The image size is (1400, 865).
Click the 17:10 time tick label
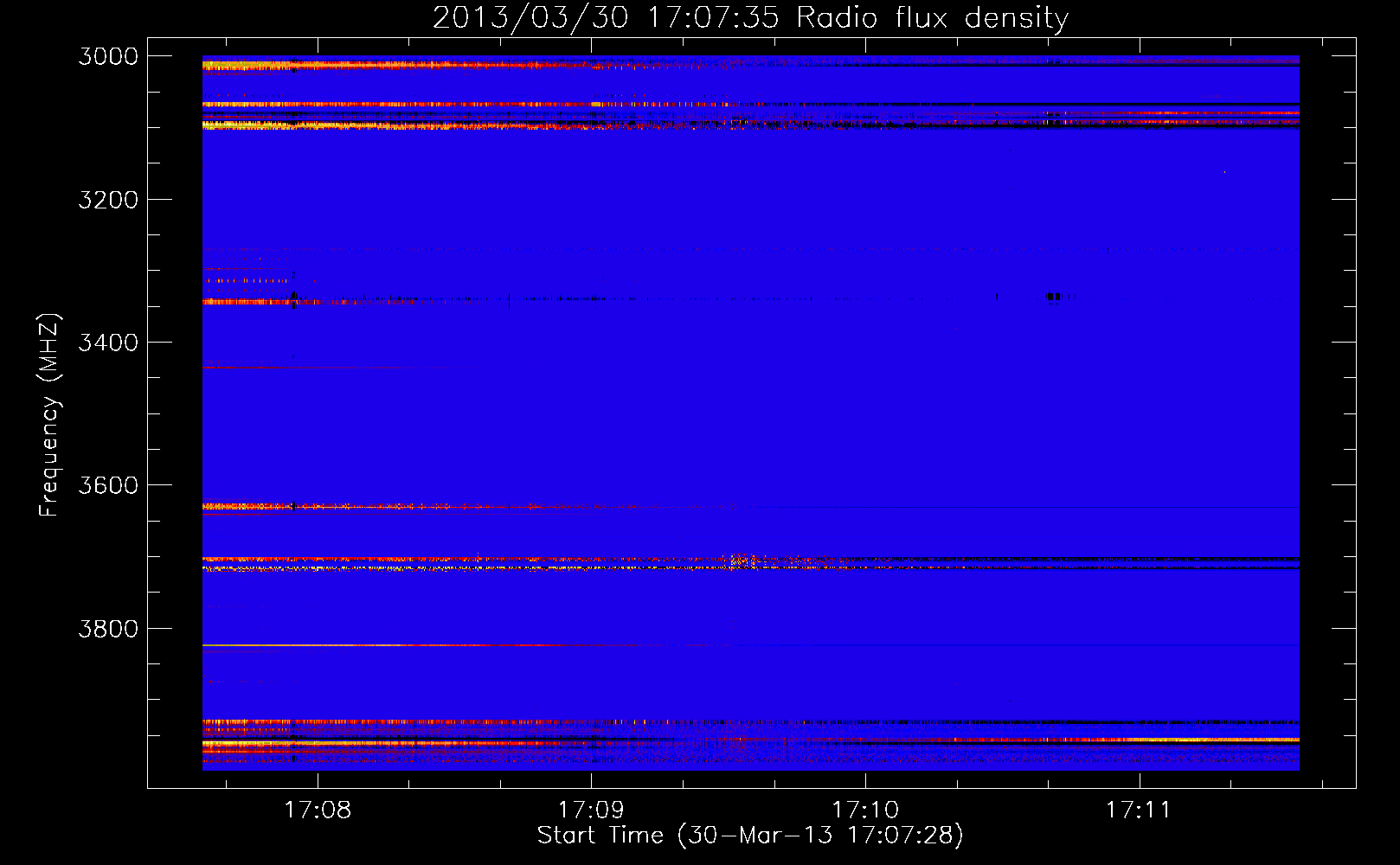point(865,810)
